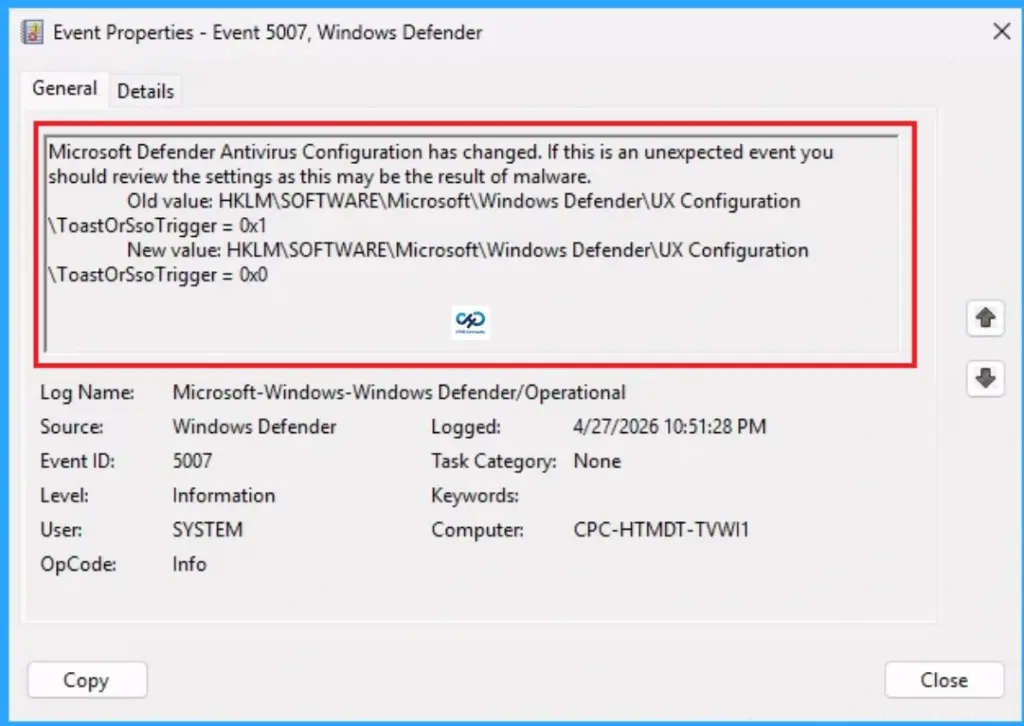Click the Close button at the bottom

944,680
